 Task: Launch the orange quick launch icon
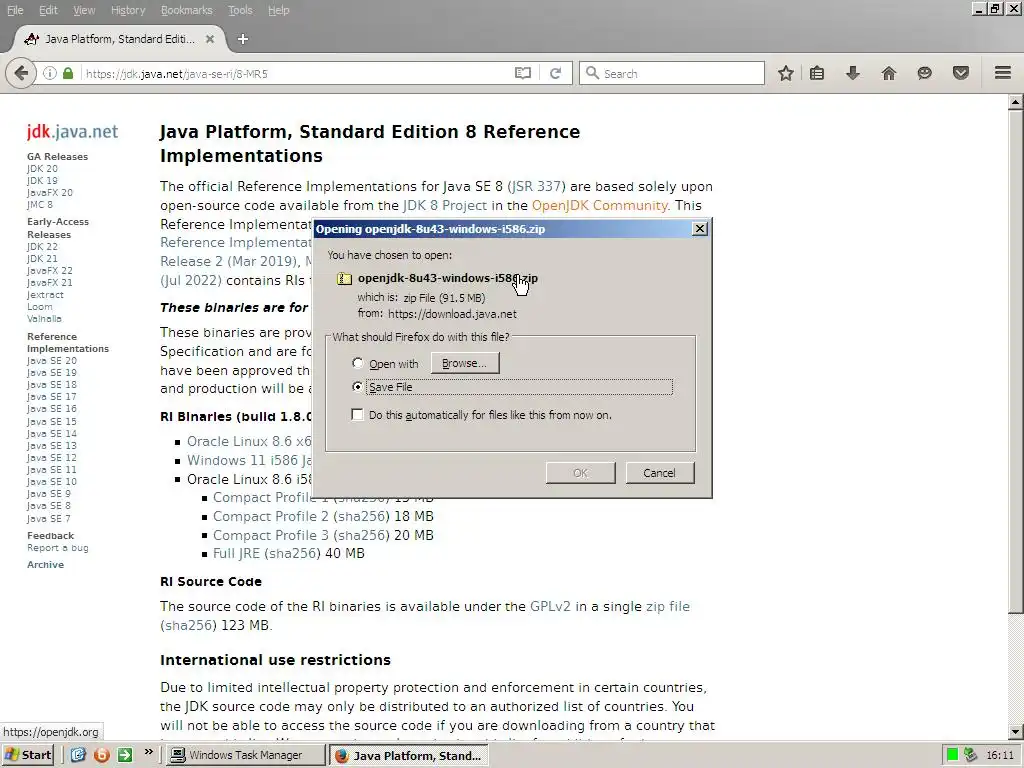102,755
